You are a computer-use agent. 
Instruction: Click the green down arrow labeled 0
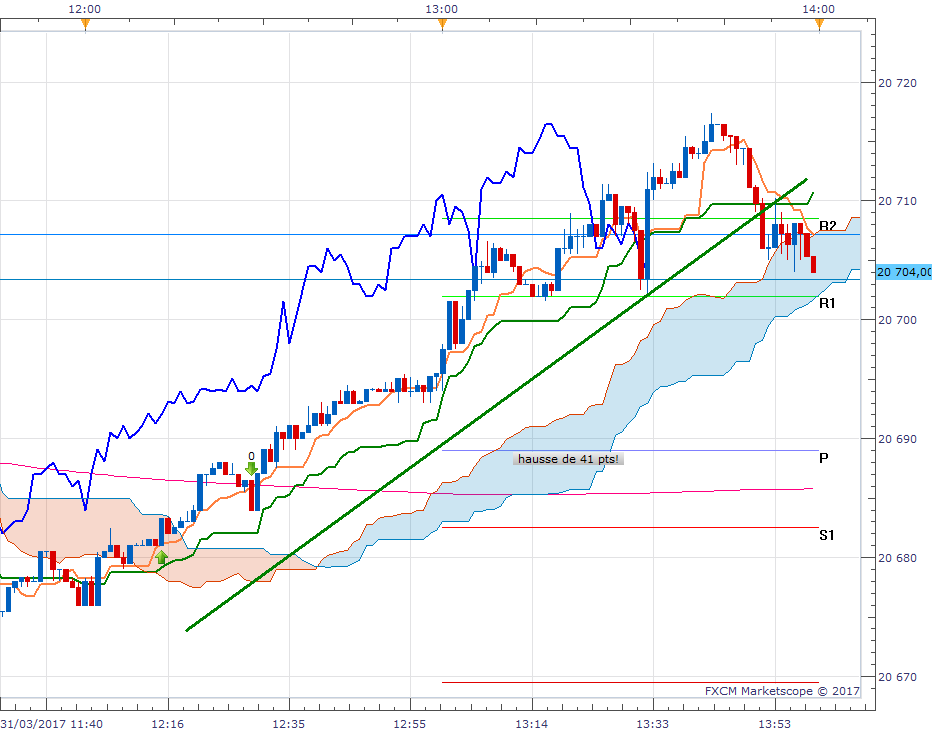tap(251, 469)
